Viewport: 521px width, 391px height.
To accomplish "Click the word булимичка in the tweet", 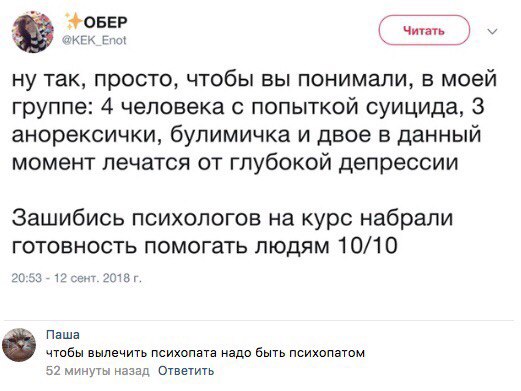I will (x=230, y=135).
